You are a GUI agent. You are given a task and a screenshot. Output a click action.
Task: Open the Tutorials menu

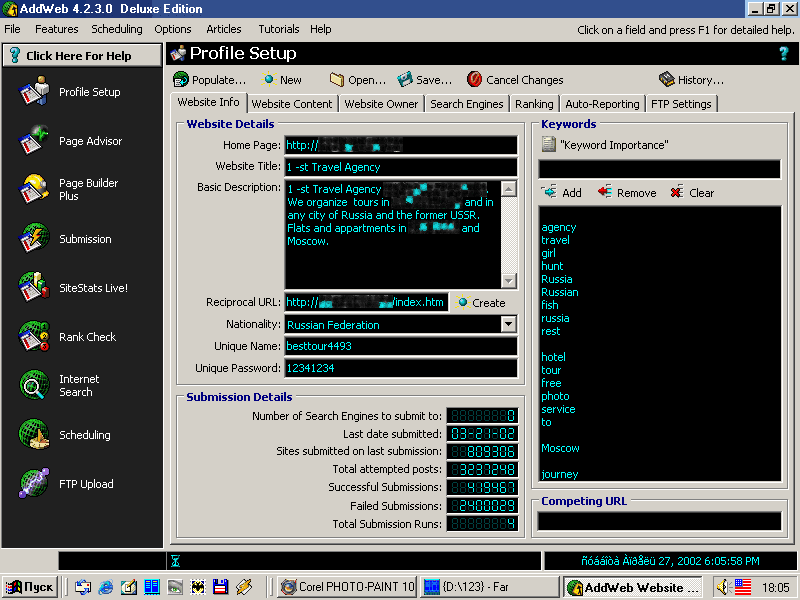[279, 29]
